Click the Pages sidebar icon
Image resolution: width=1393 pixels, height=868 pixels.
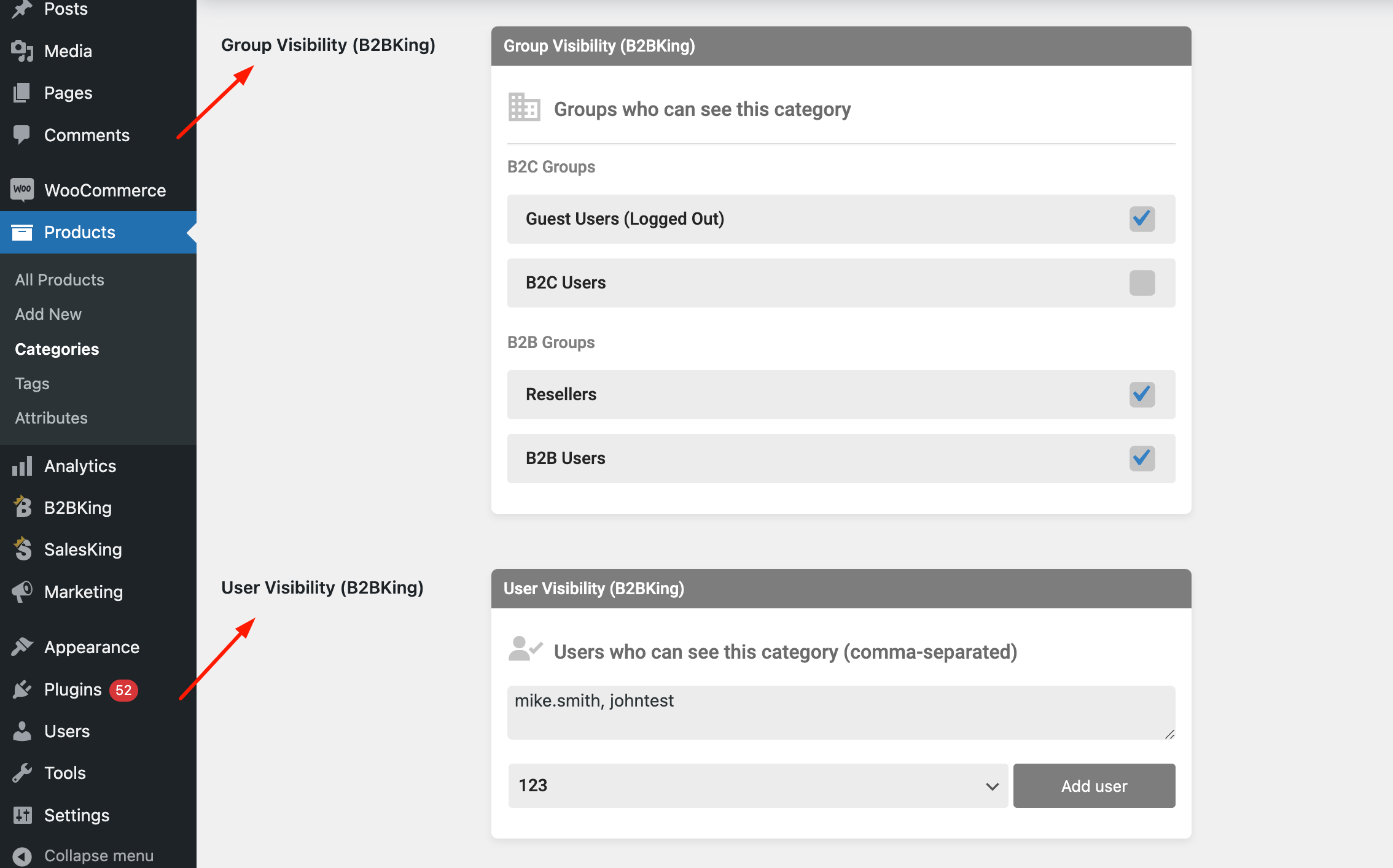(x=22, y=93)
